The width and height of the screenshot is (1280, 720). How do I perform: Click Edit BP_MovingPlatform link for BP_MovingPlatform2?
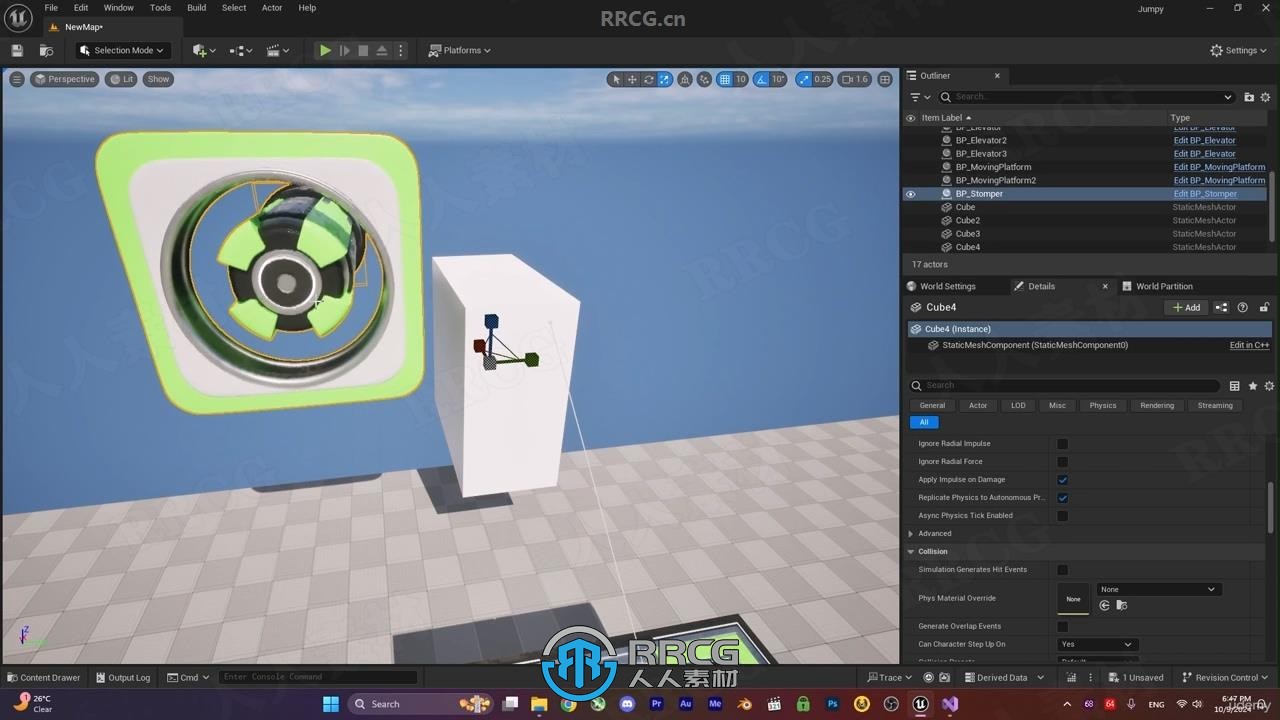pos(1219,181)
